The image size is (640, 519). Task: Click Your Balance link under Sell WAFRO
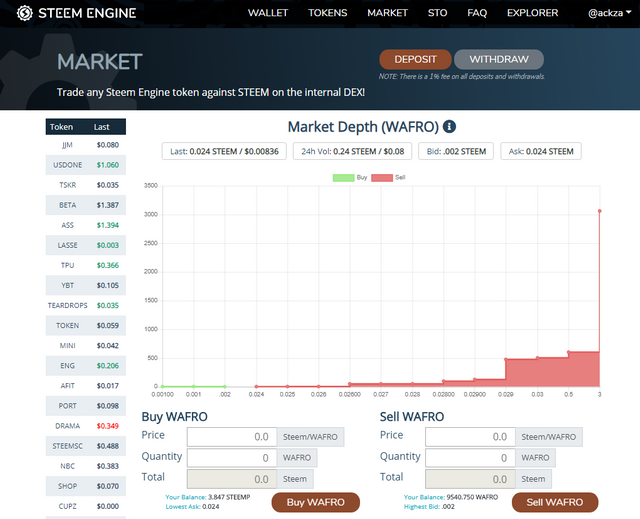point(424,497)
